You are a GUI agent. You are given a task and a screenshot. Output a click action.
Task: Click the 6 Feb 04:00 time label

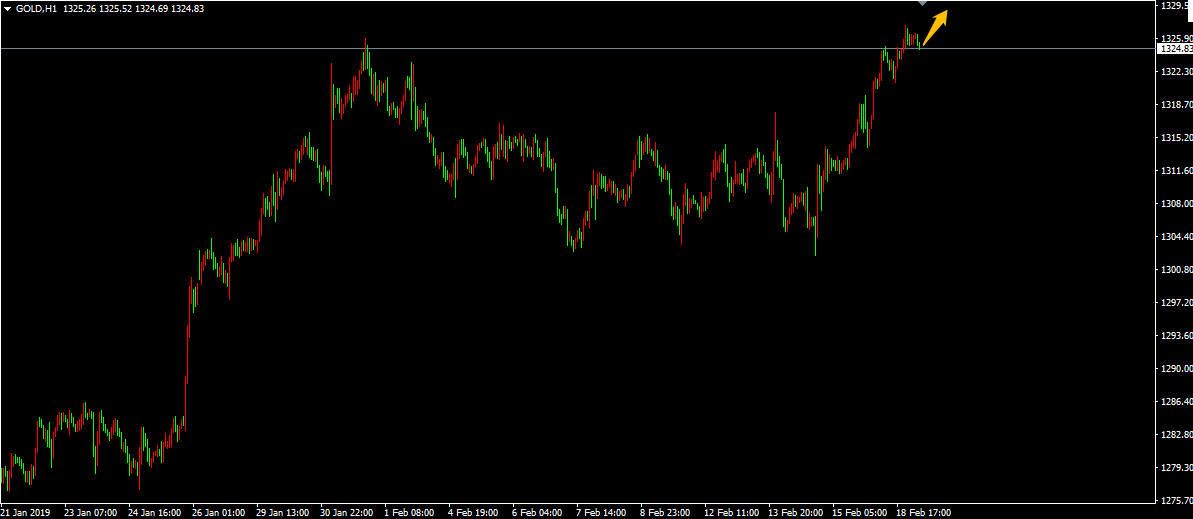pos(538,513)
